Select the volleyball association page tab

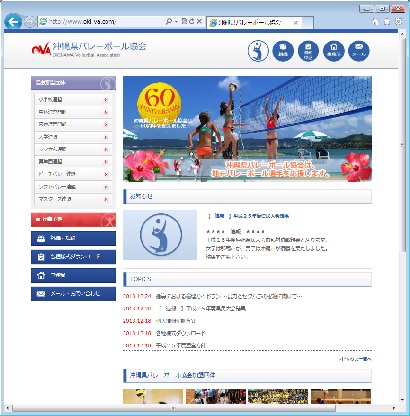(x=253, y=23)
